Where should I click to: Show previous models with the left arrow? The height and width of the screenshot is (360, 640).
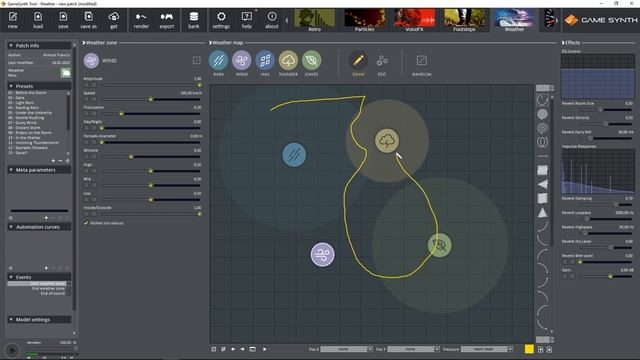pyautogui.click(x=287, y=20)
